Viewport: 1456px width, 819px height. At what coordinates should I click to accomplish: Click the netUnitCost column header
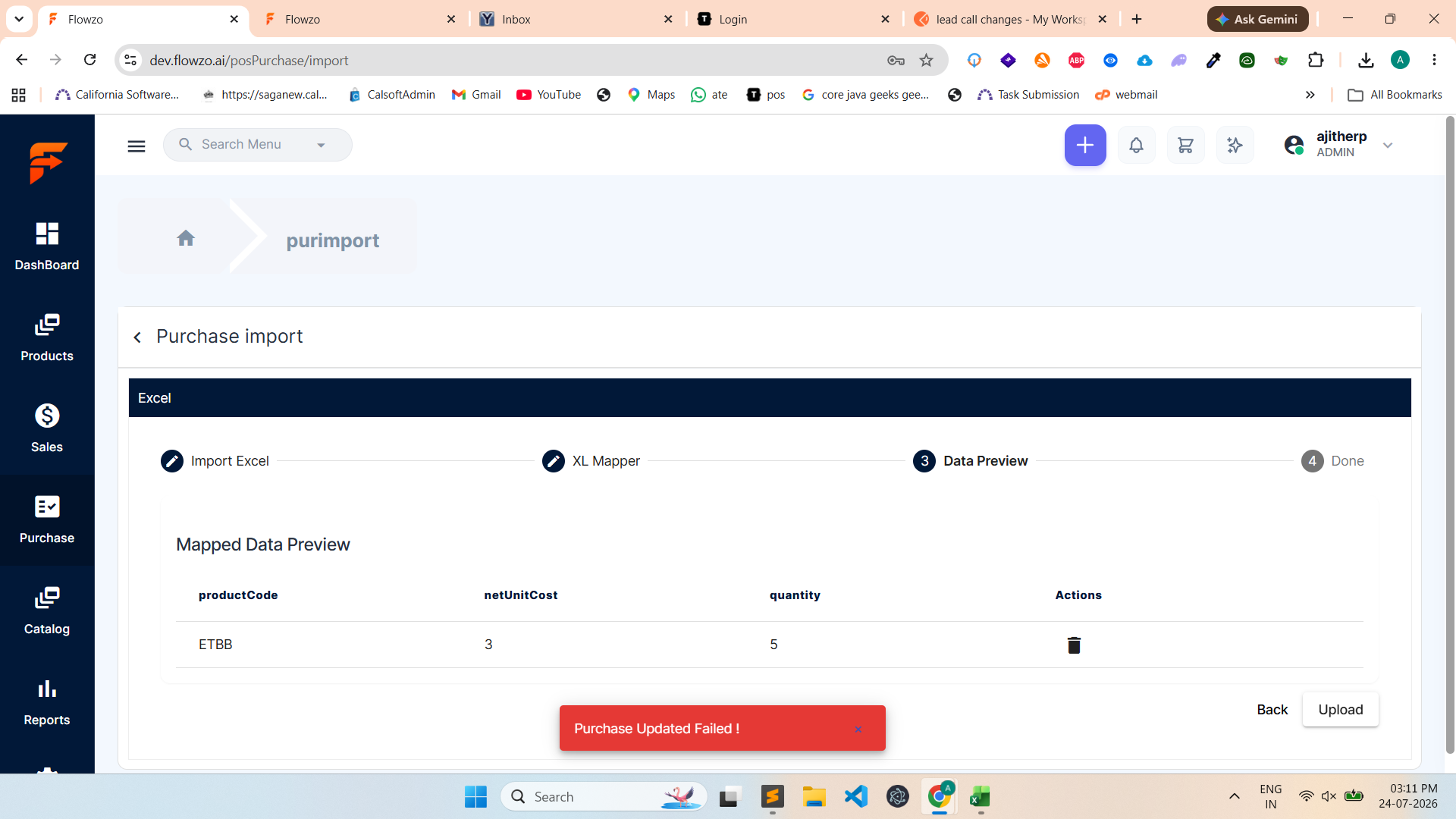tap(521, 595)
